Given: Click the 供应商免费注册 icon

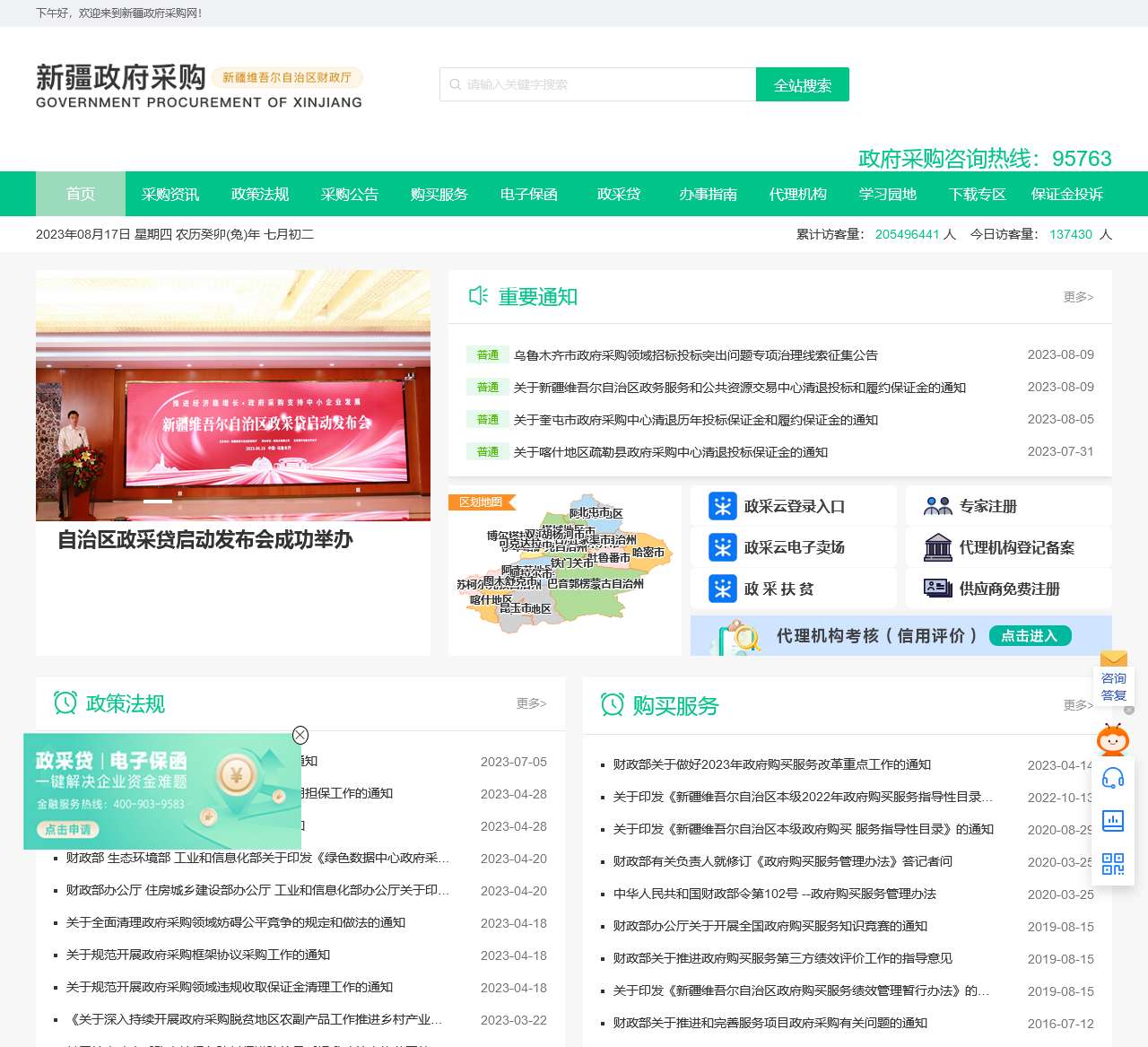Looking at the screenshot, I should 938,589.
